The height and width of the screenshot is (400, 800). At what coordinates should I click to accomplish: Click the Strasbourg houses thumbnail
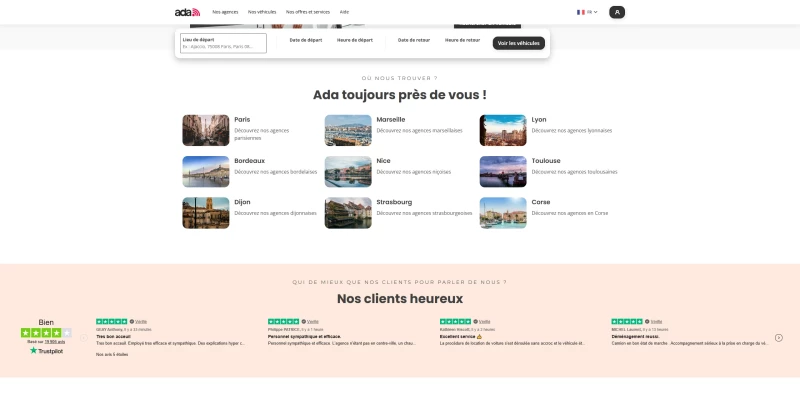(348, 213)
